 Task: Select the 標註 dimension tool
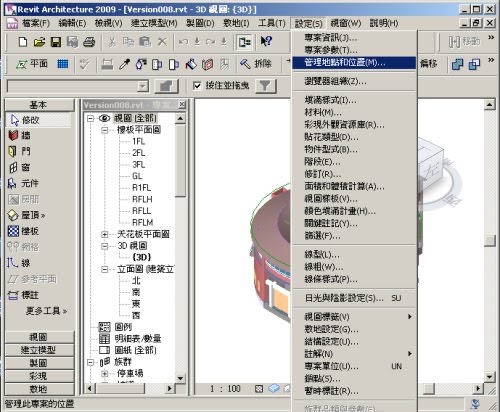coord(23,295)
